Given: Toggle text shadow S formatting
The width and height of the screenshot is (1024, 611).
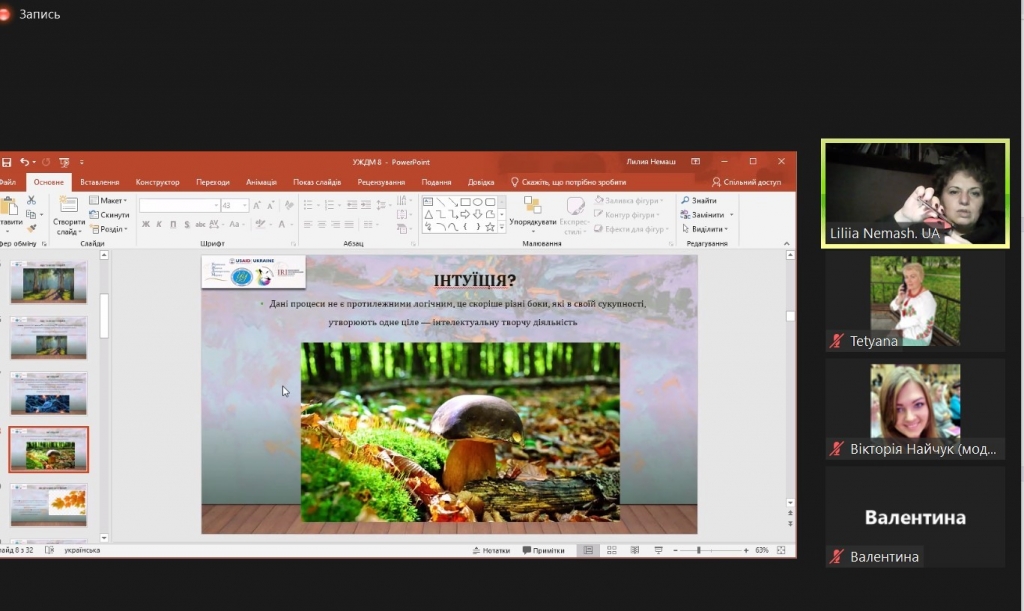Looking at the screenshot, I should tap(187, 225).
